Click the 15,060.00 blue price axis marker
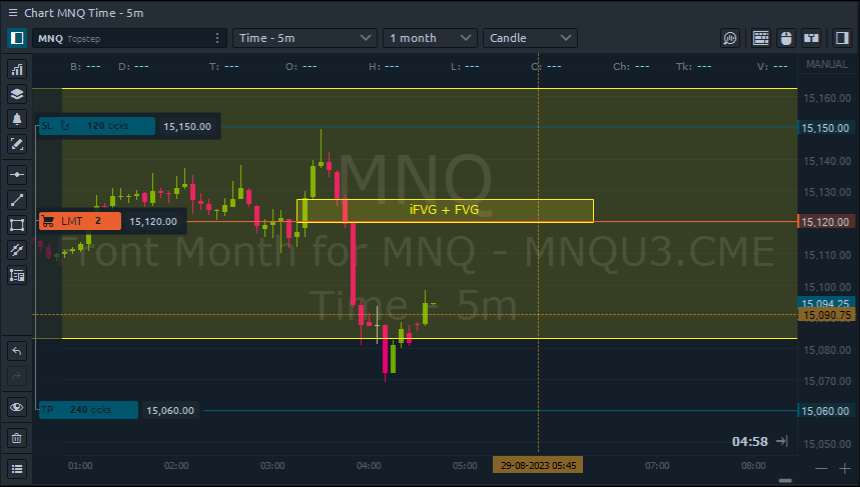860x487 pixels. tap(825, 411)
